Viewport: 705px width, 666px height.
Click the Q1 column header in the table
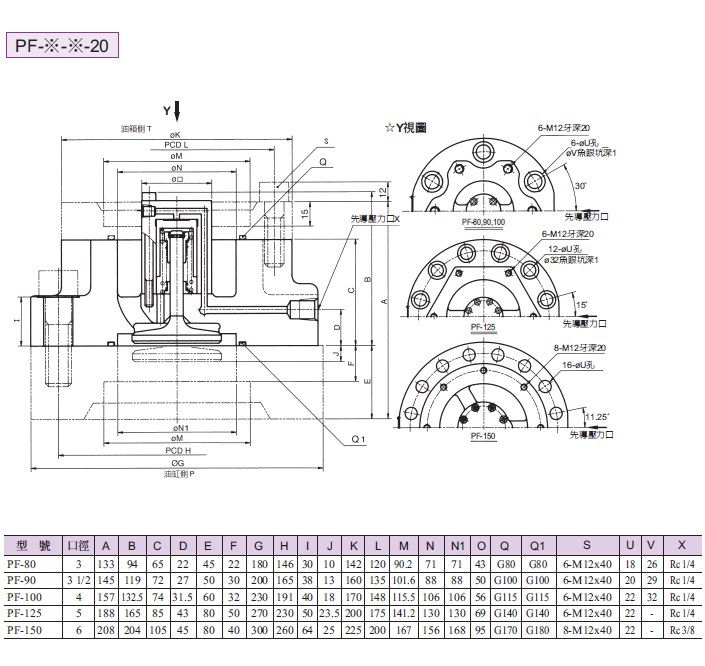click(x=536, y=546)
